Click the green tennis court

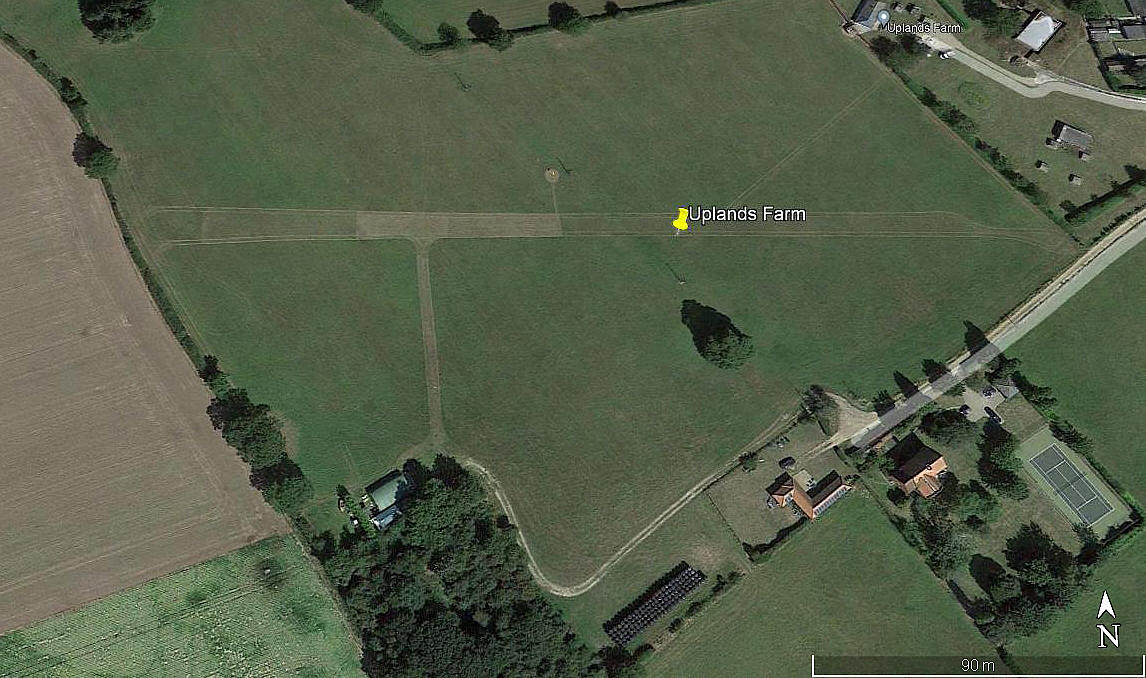click(1070, 484)
